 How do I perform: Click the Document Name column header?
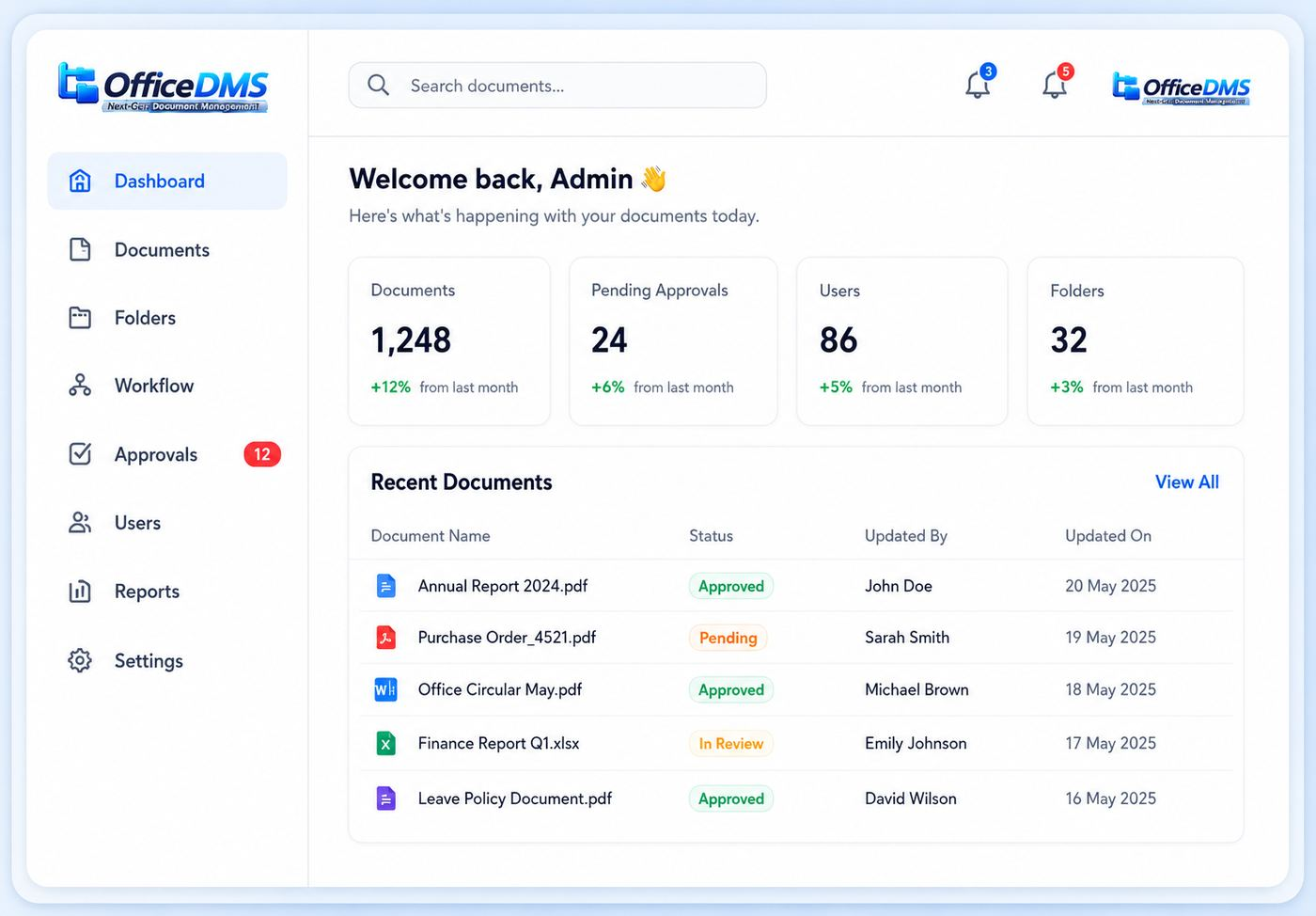coord(431,535)
